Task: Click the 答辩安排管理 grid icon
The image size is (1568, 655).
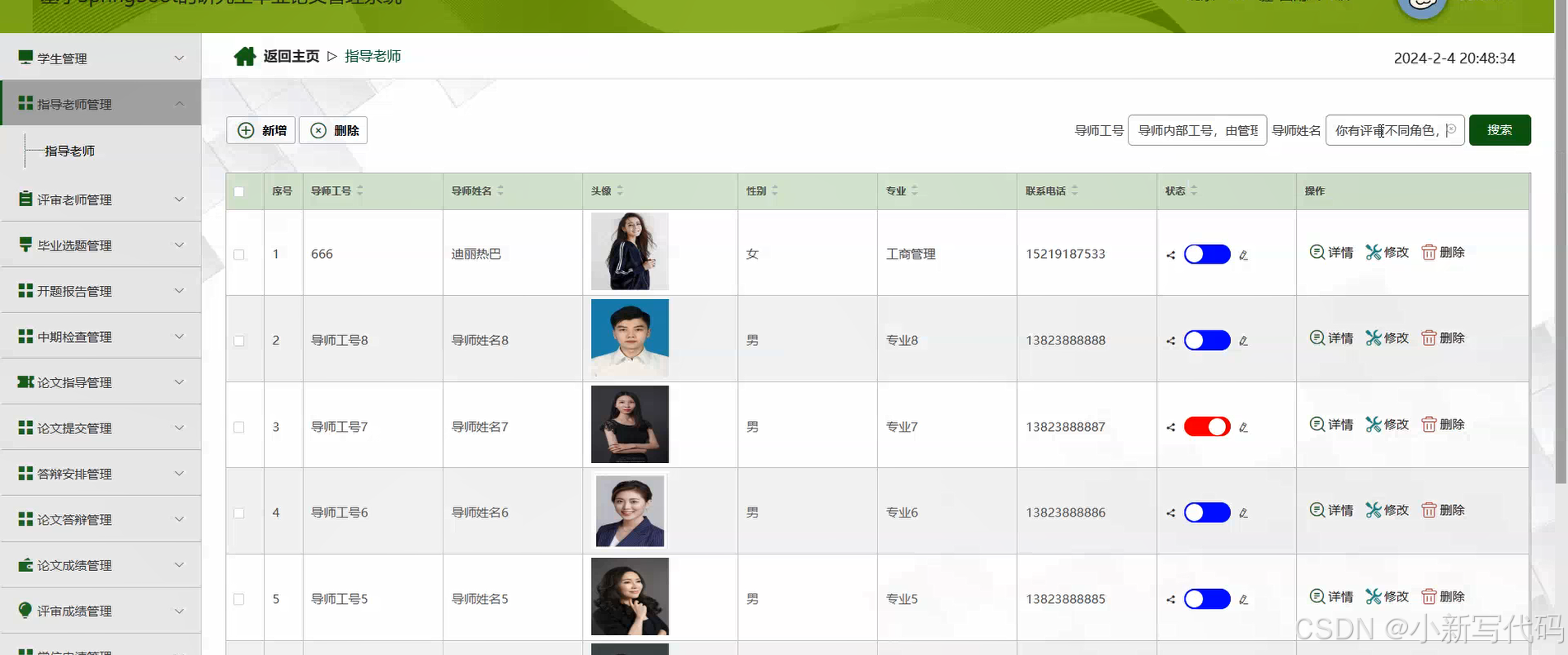Action: (x=26, y=473)
